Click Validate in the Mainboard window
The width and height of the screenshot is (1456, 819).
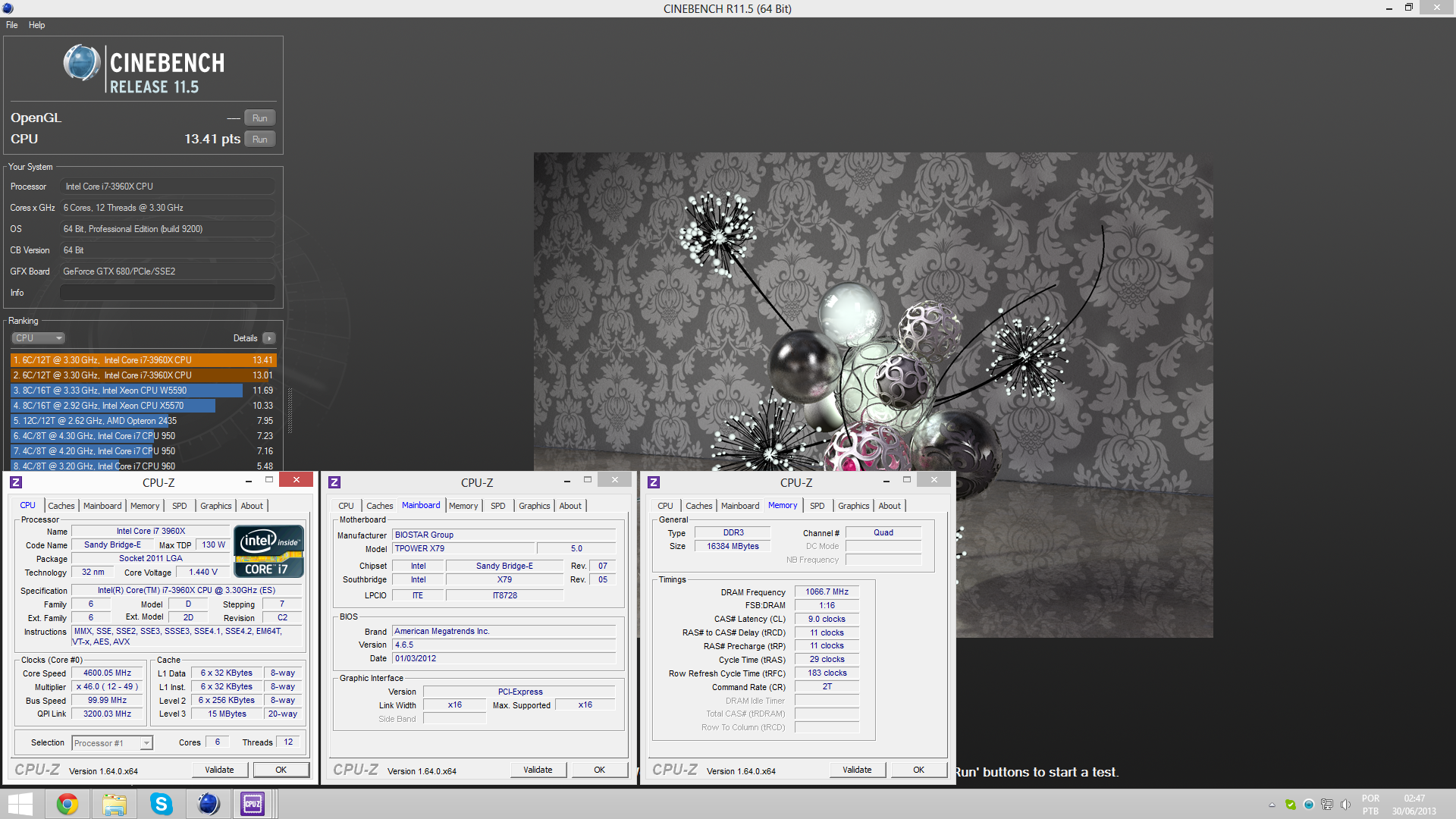coord(538,770)
